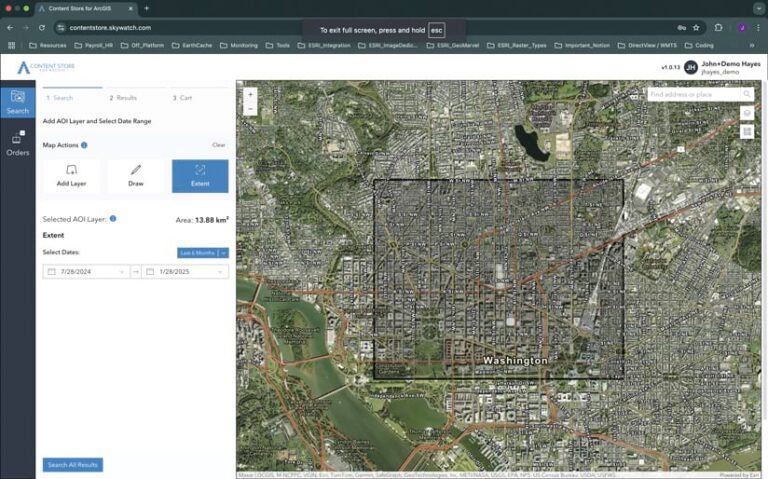Clear the map actions
Screen dimensions: 768x479
218,145
